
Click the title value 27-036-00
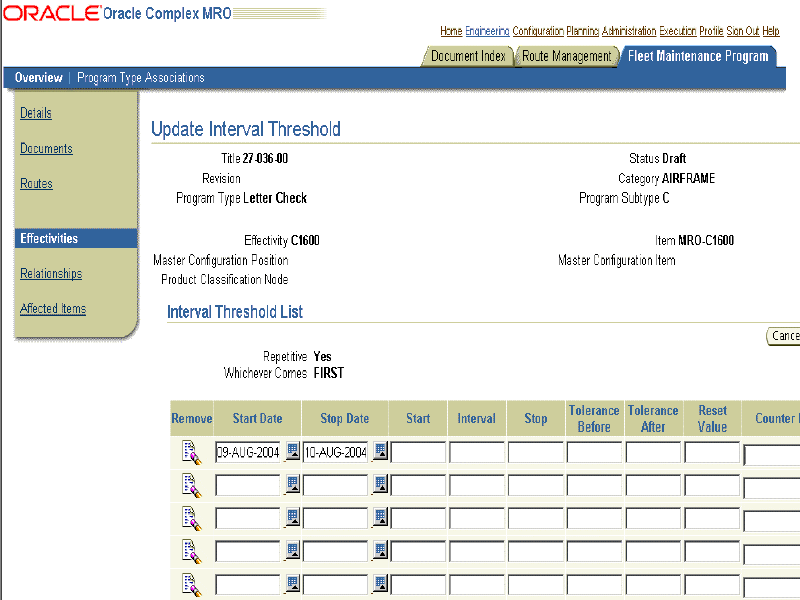(x=265, y=159)
